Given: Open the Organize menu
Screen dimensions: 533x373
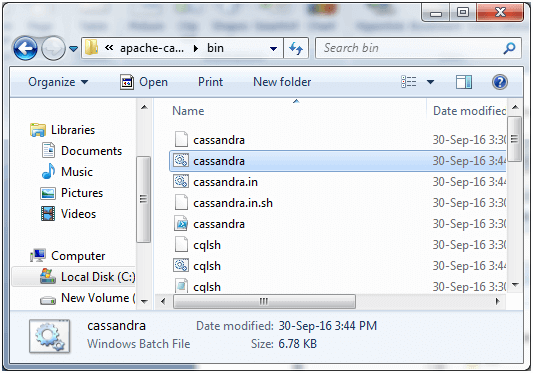Looking at the screenshot, I should tap(58, 82).
